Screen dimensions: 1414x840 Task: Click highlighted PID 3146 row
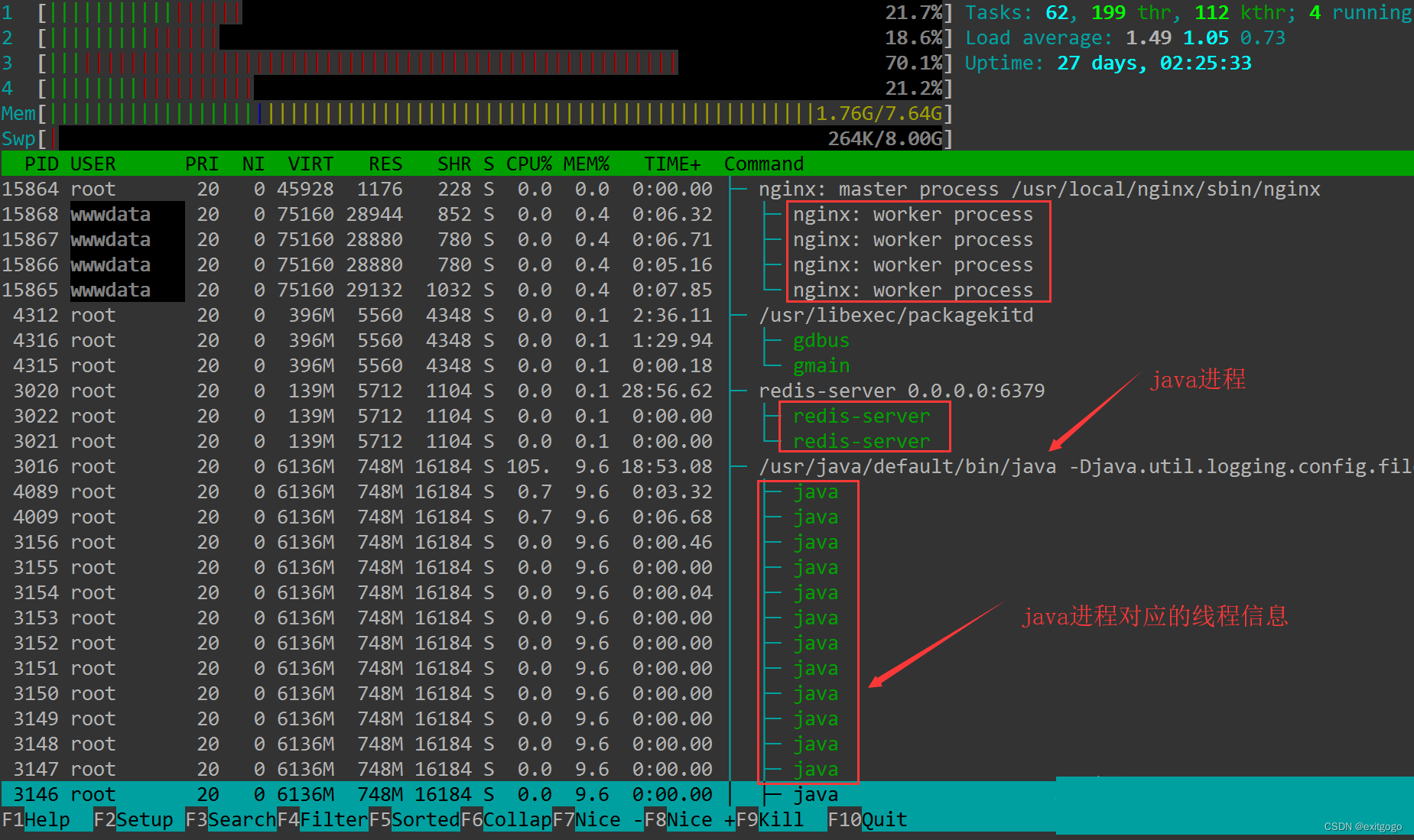[x=707, y=794]
